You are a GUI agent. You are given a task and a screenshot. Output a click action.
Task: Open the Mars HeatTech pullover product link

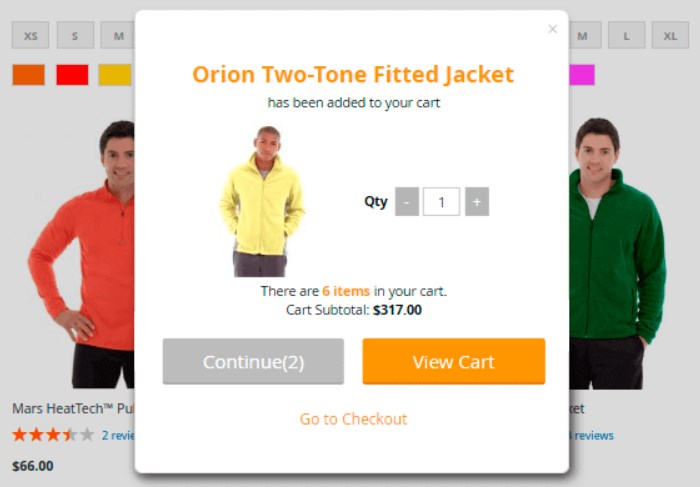pos(73,408)
